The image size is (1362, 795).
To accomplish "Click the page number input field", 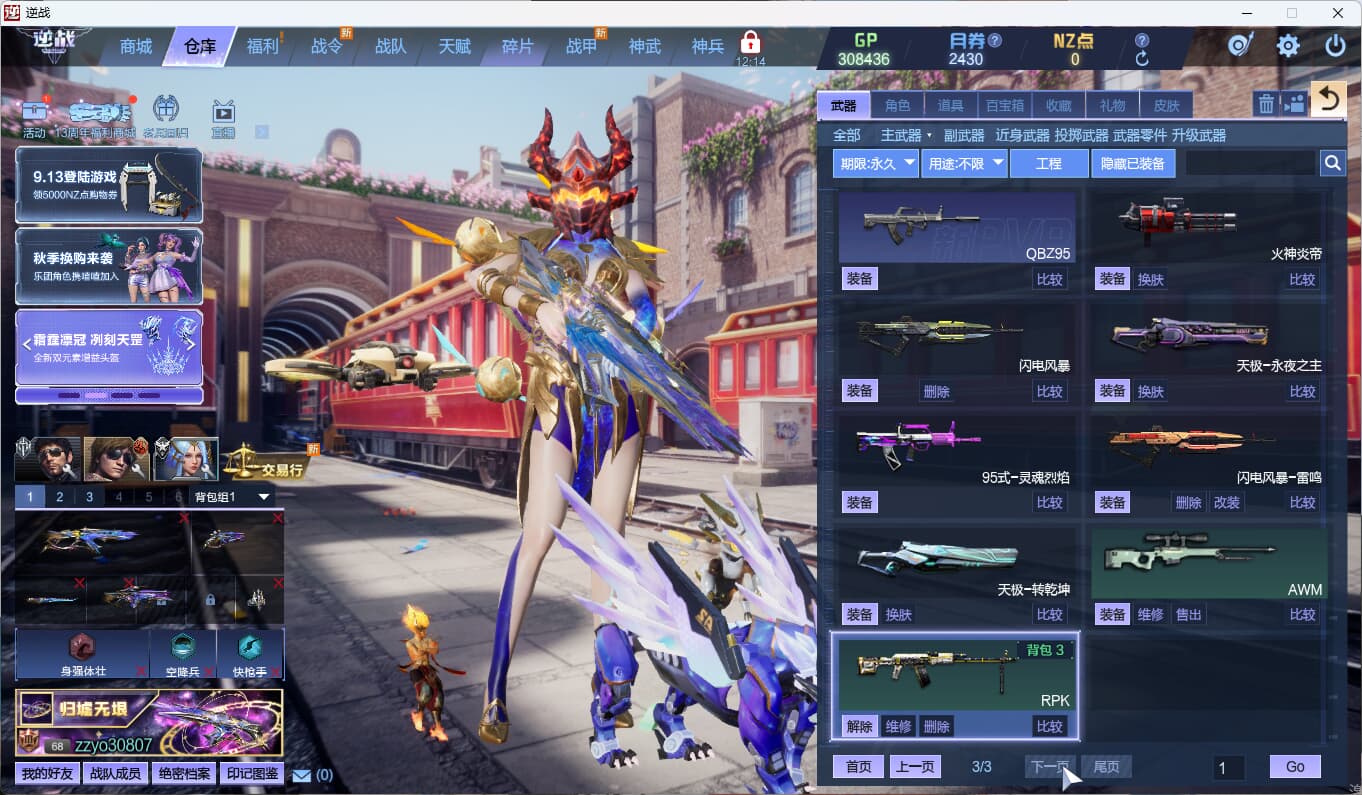I will pyautogui.click(x=1229, y=767).
